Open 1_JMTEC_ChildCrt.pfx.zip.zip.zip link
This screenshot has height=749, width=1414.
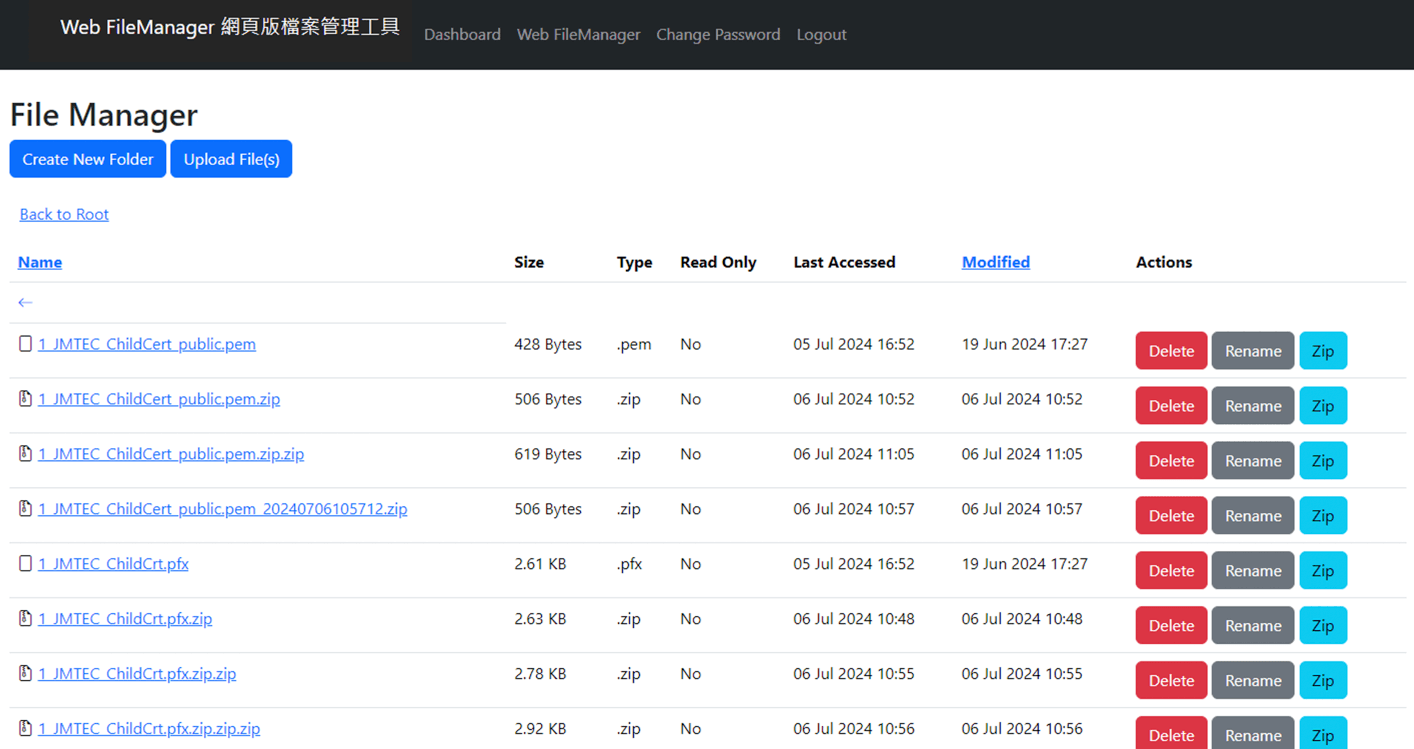(149, 729)
